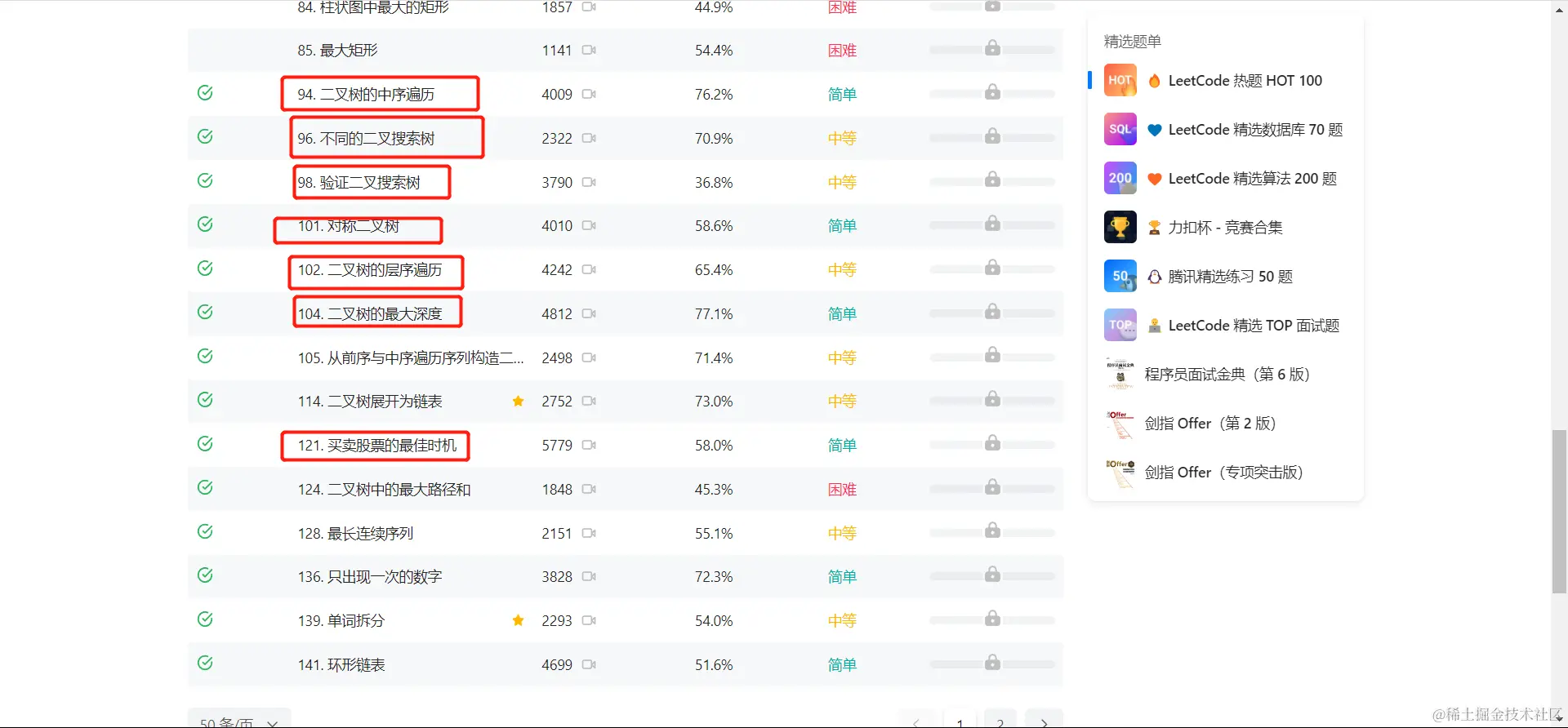Click the lock icon in problem 85 row
Screen dimensions: 1568x728
[992, 47]
